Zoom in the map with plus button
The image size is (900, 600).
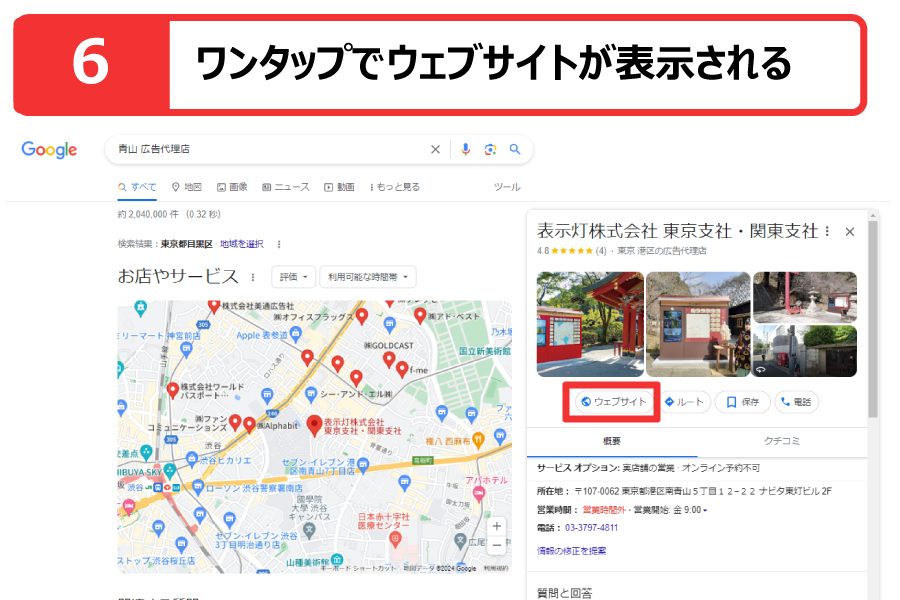tap(496, 527)
